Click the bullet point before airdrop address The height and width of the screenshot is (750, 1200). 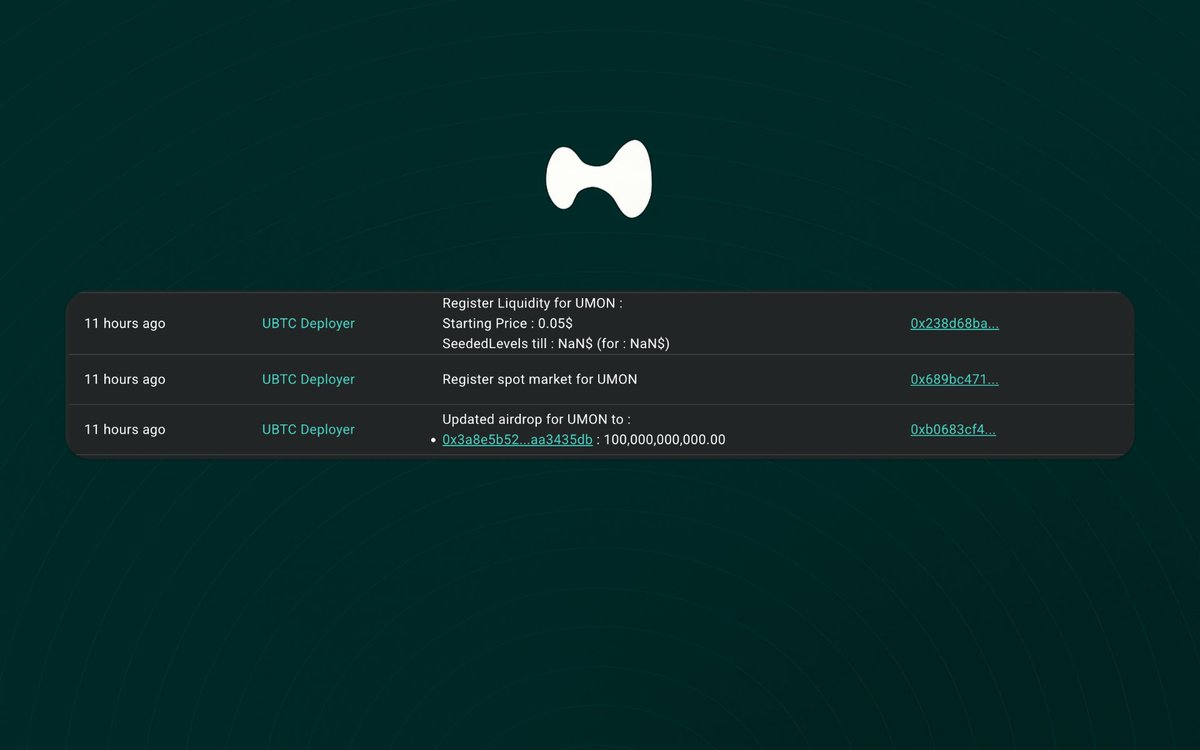(434, 440)
